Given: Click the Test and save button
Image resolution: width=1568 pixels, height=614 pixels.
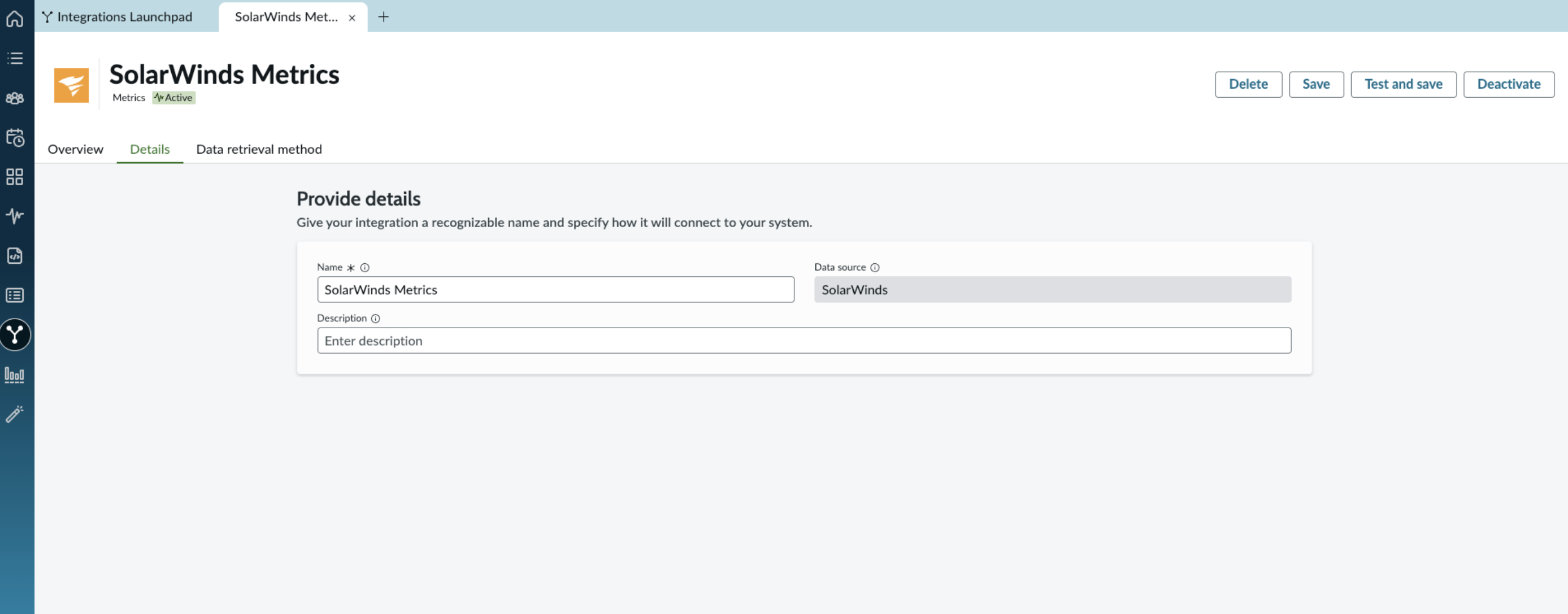Looking at the screenshot, I should point(1404,84).
